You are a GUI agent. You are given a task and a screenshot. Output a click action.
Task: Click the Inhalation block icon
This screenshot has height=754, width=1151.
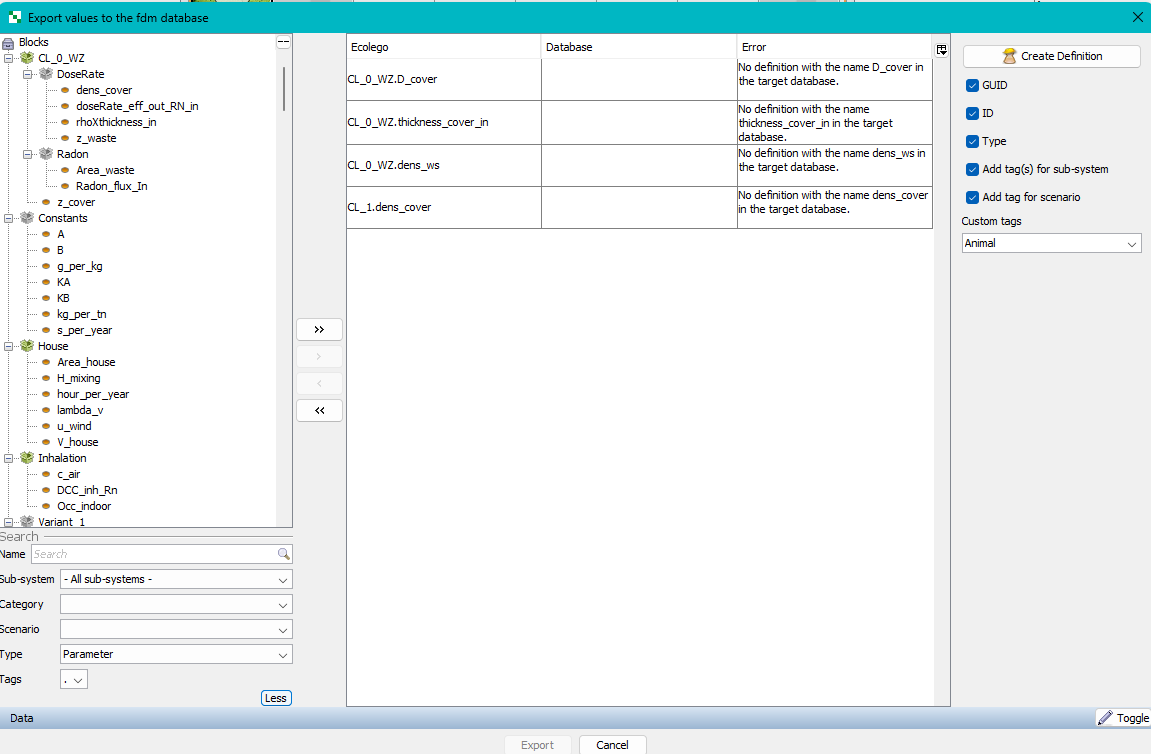coord(27,458)
